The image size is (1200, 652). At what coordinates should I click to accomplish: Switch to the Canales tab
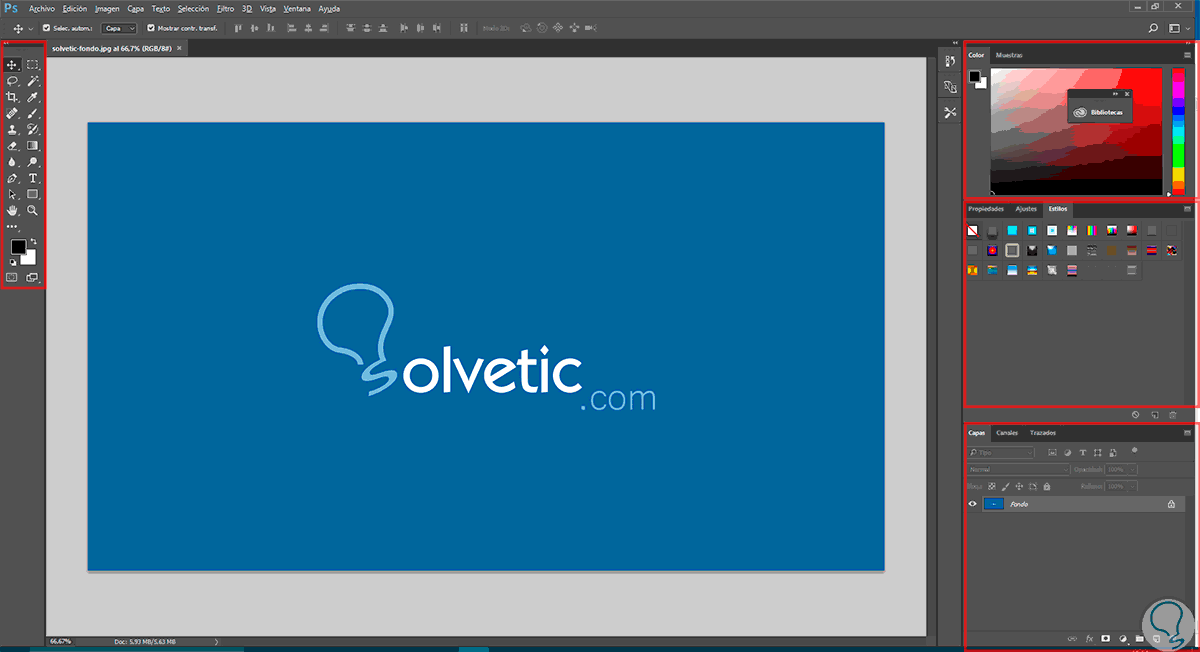[1007, 433]
